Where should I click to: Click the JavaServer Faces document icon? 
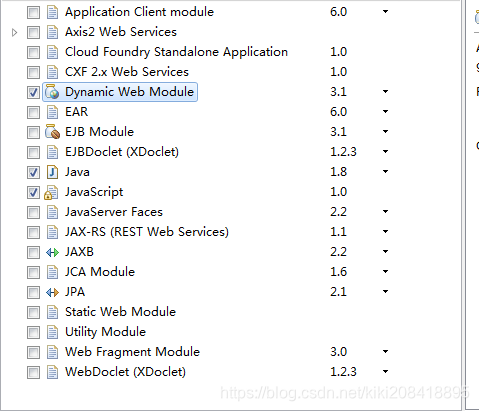[x=52, y=212]
